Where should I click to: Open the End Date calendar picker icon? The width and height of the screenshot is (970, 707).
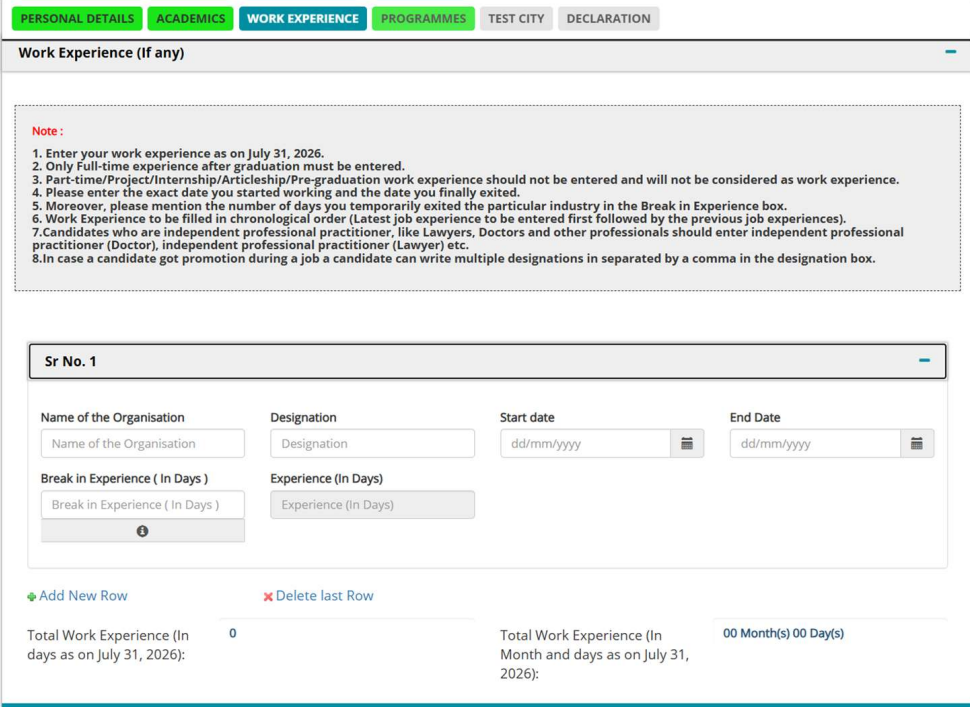tap(917, 443)
